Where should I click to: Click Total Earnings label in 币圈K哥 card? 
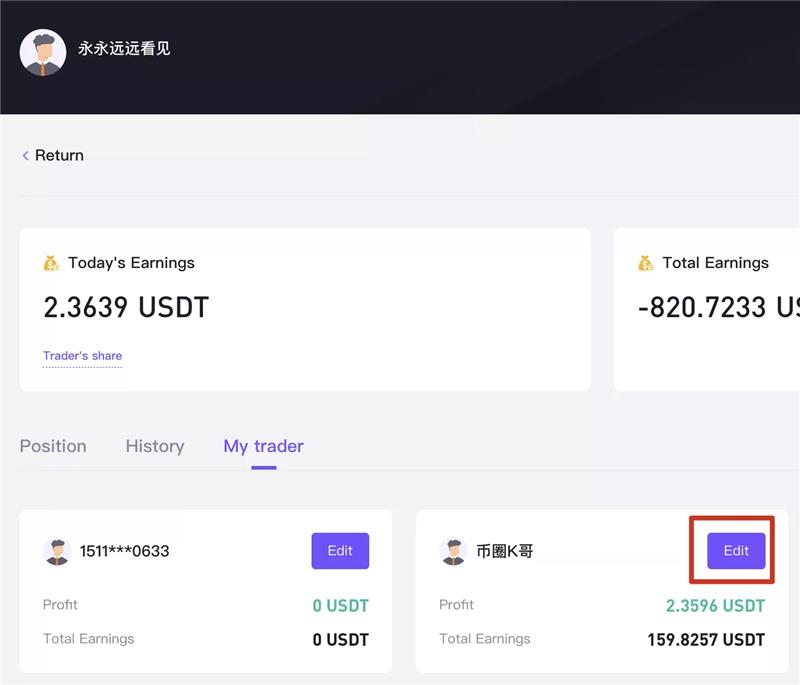click(x=485, y=639)
